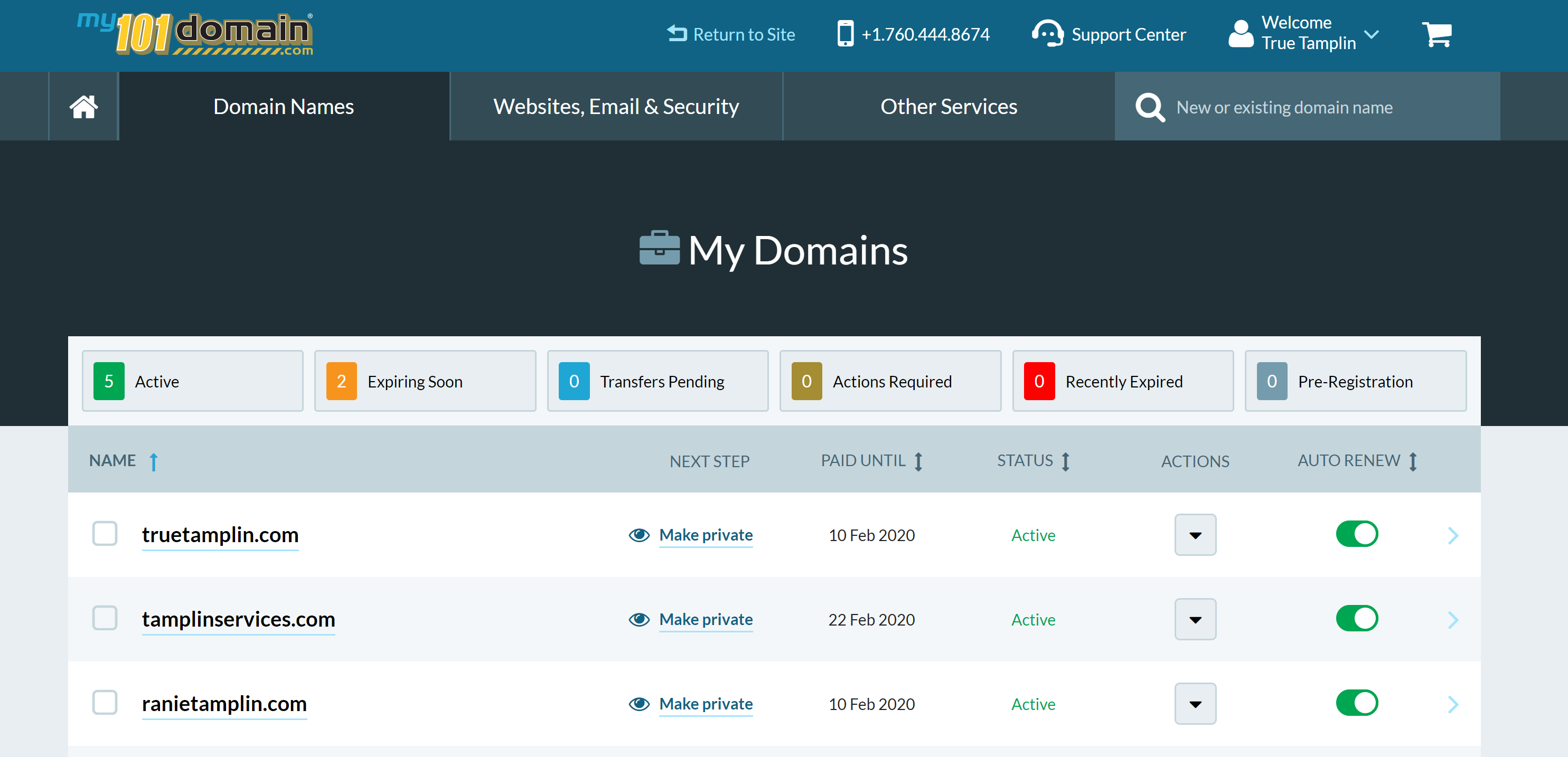Sort by Paid Until arrow icon
This screenshot has height=757, width=1568.
point(918,461)
